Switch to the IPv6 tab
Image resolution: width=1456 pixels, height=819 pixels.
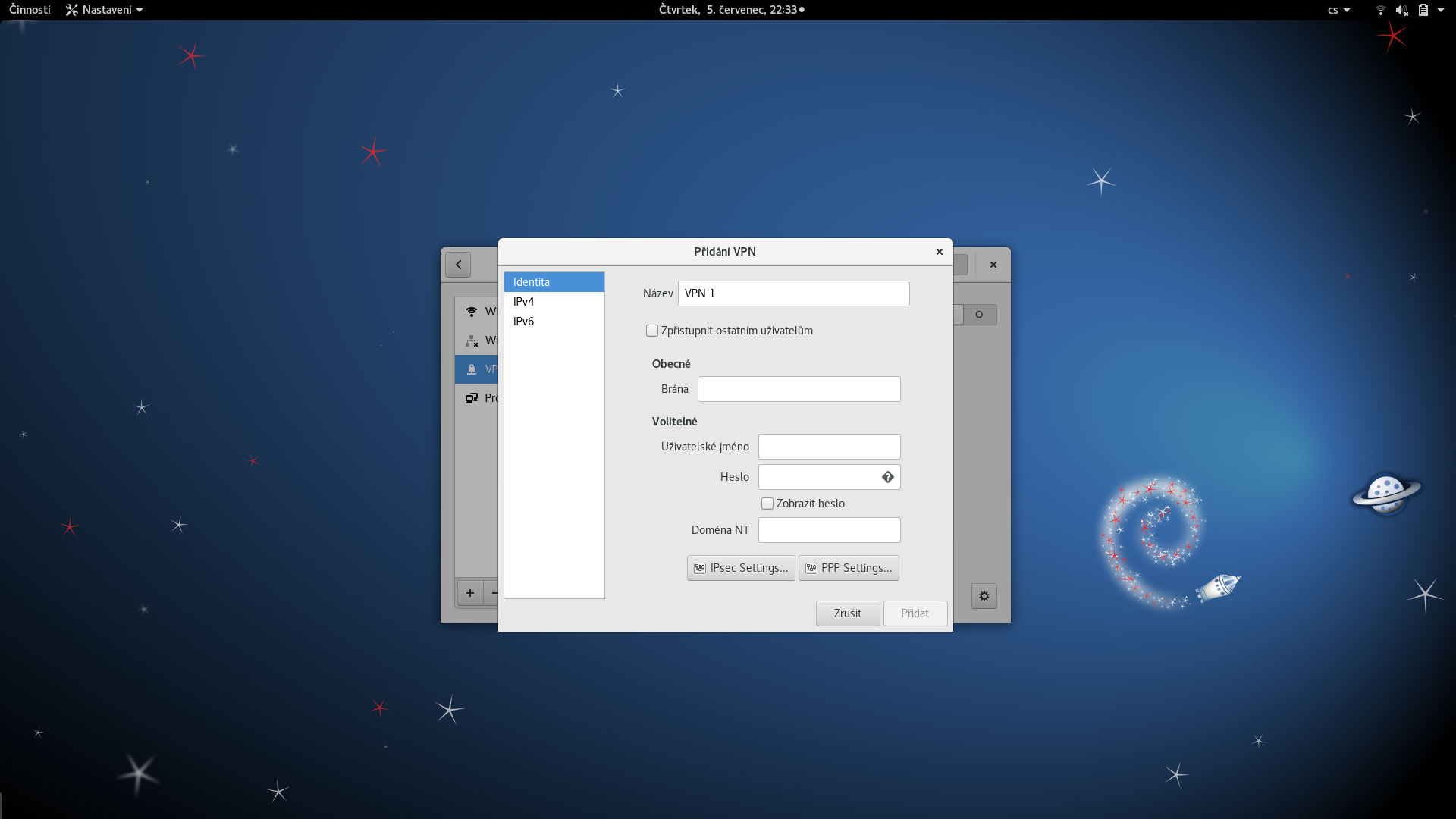point(524,322)
